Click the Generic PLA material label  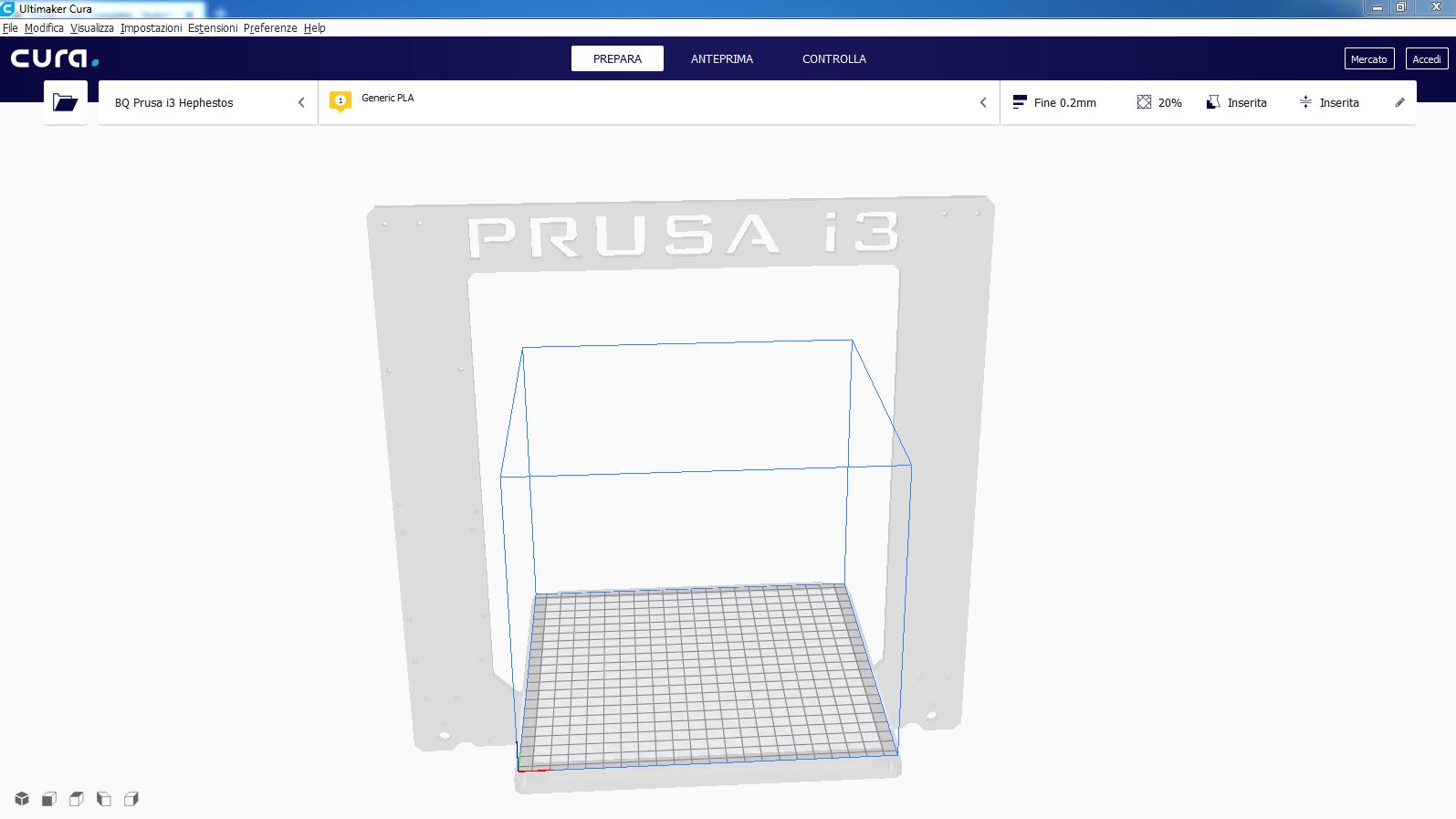[x=388, y=98]
